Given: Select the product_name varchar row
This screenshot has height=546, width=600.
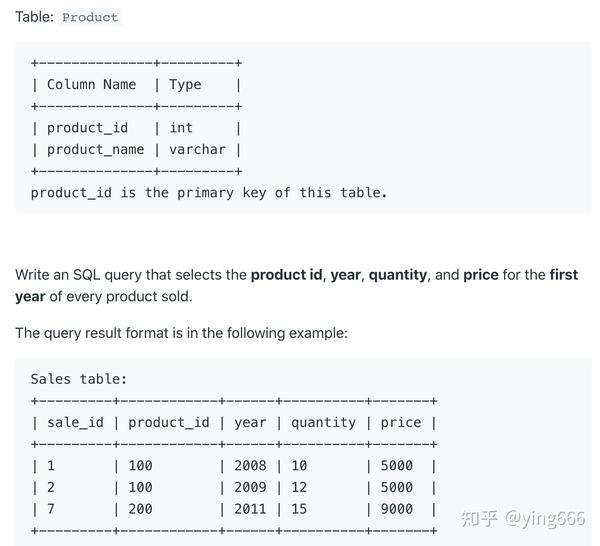Looking at the screenshot, I should [x=136, y=150].
